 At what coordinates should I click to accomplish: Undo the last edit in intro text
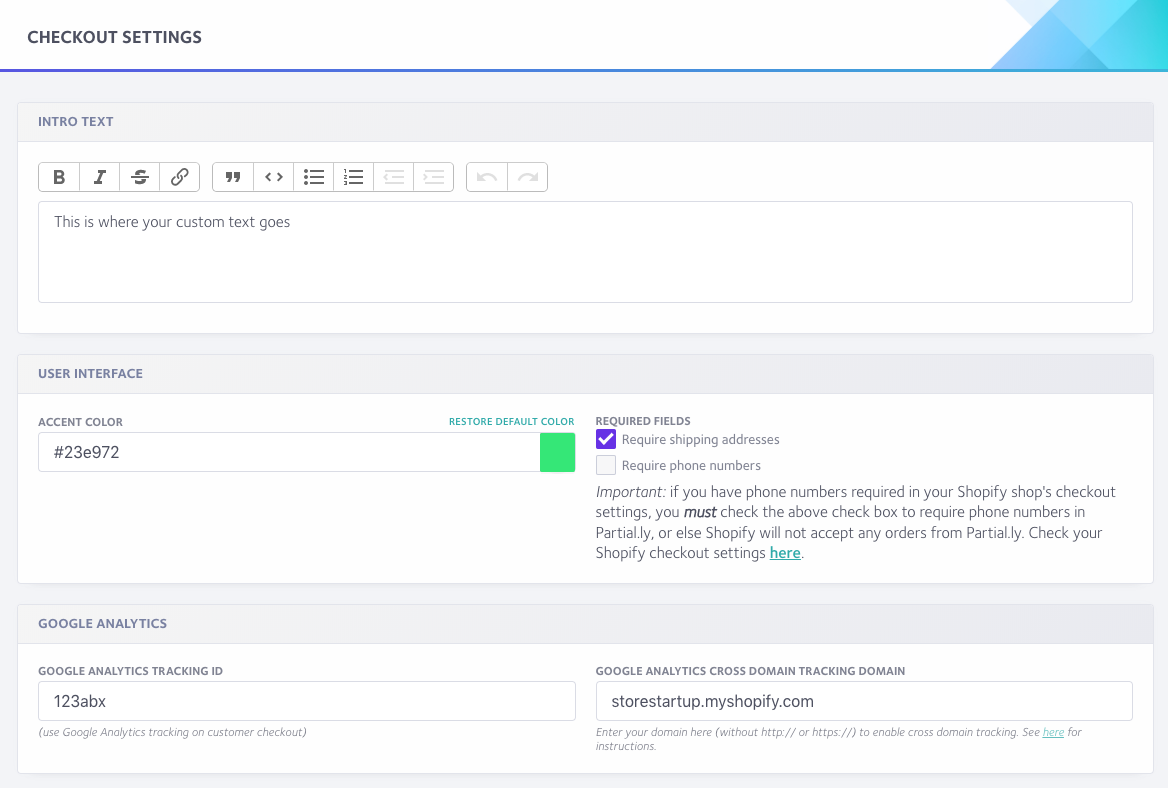point(487,177)
